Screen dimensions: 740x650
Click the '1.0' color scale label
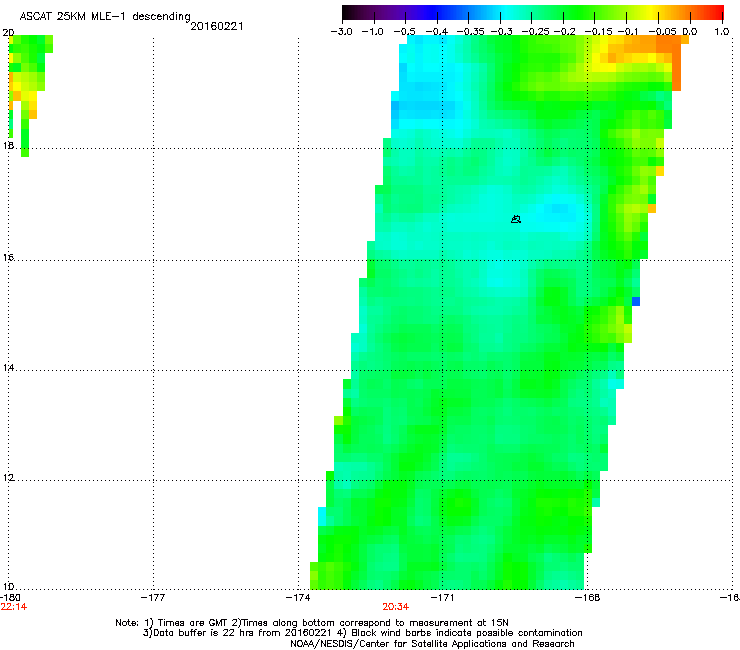[x=722, y=32]
